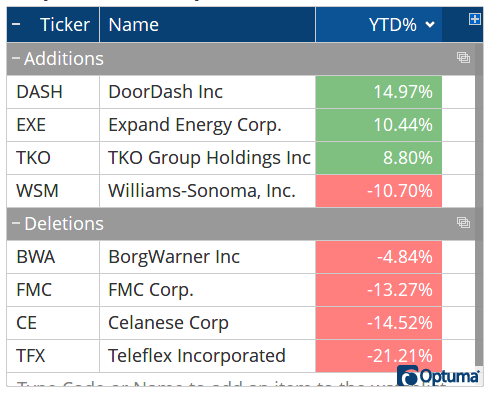The image size is (490, 394).
Task: Sort by Name column header
Action: coord(134,25)
